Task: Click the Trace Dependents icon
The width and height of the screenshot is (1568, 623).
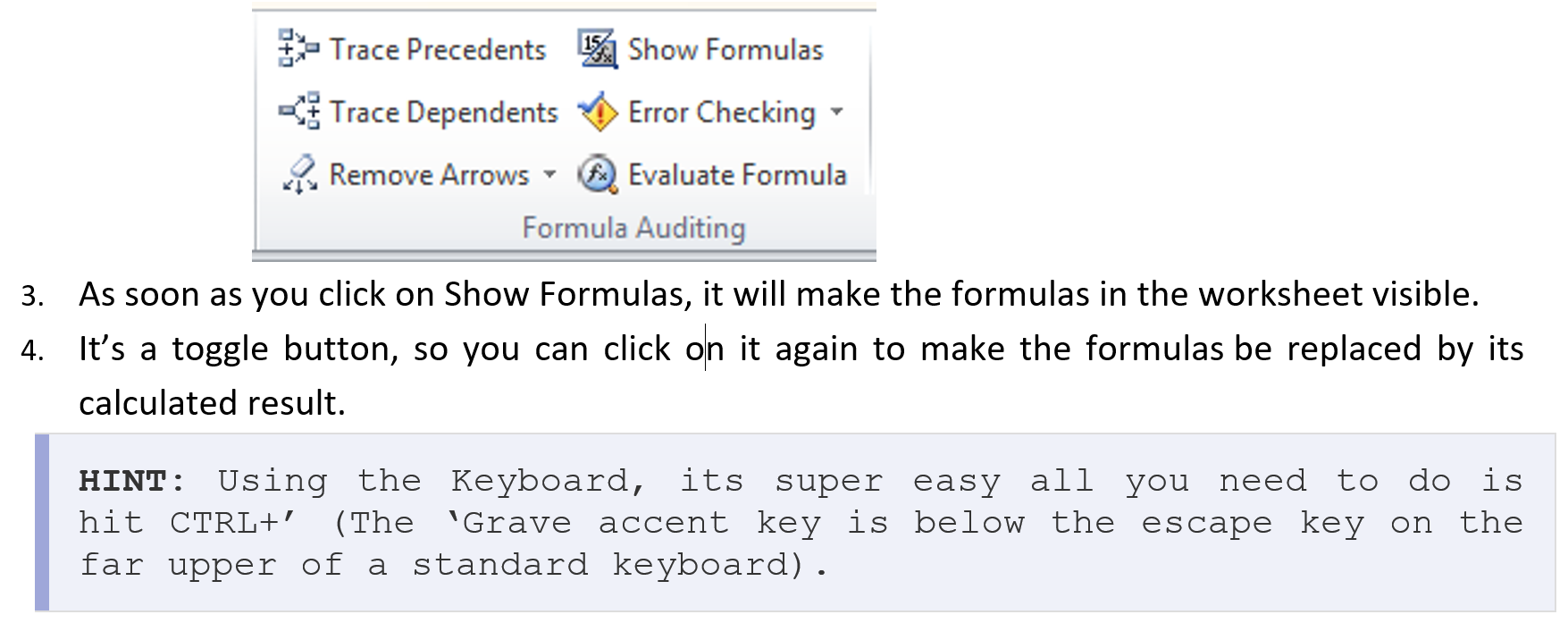Action: click(298, 111)
